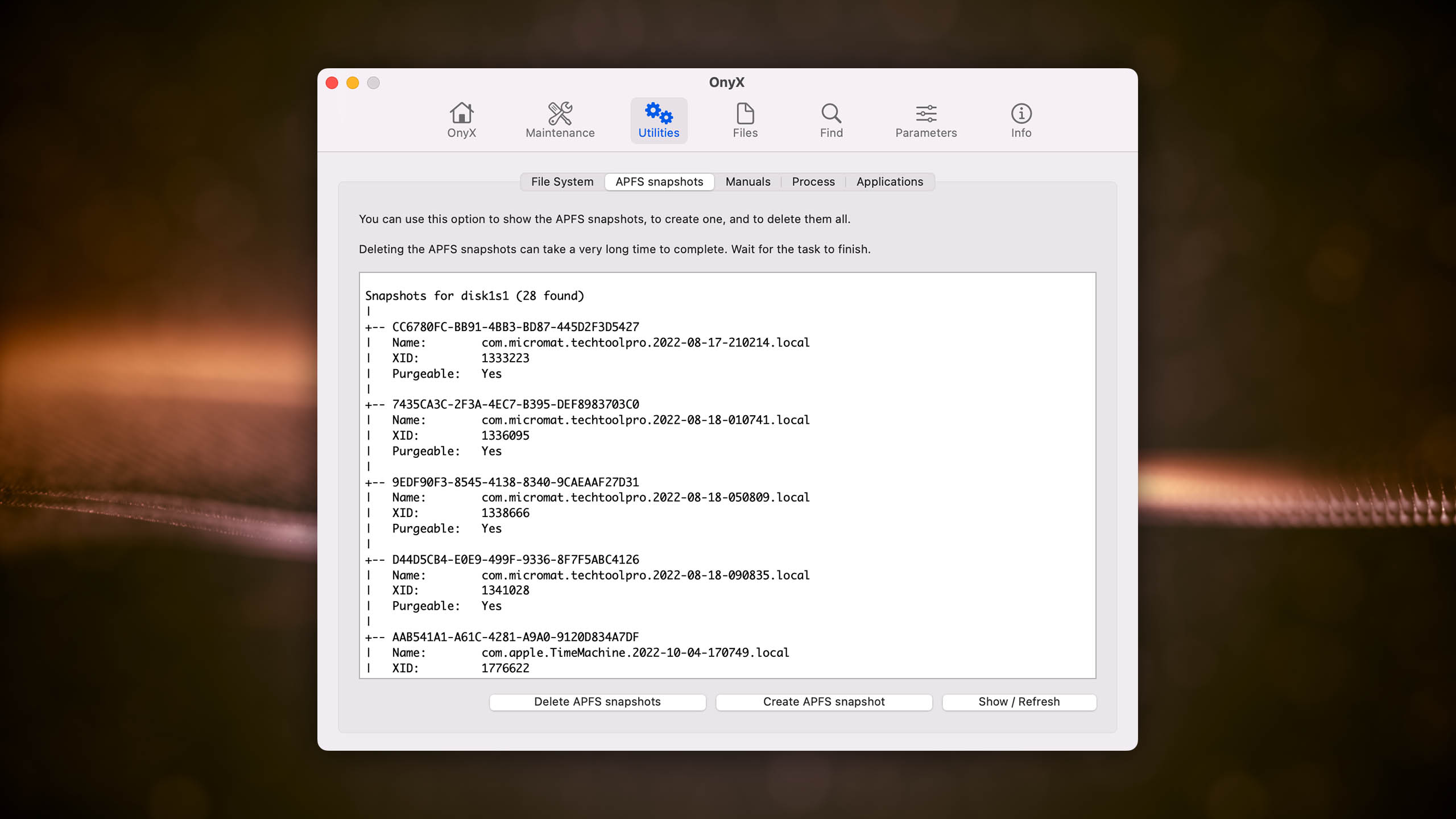
Task: Click Show / Refresh button
Action: pyautogui.click(x=1019, y=701)
